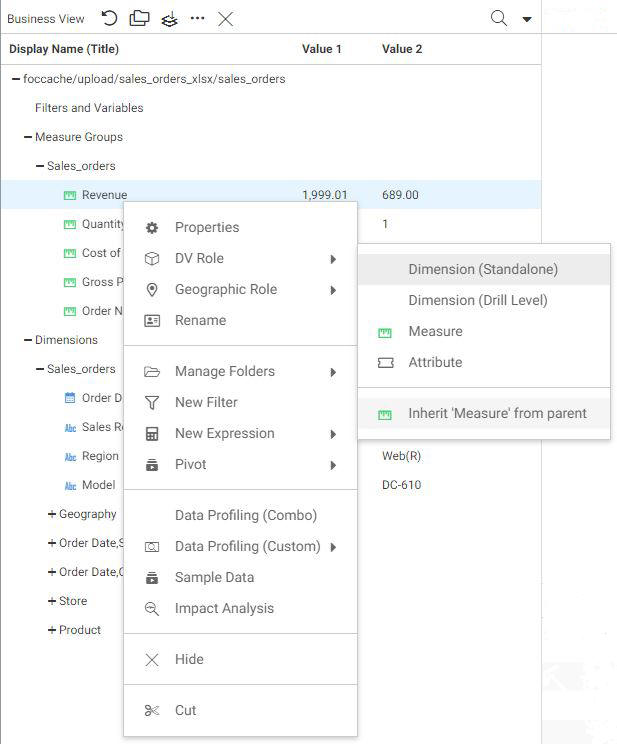Choose Impact Analysis from context menu
The height and width of the screenshot is (744, 617).
(x=224, y=608)
